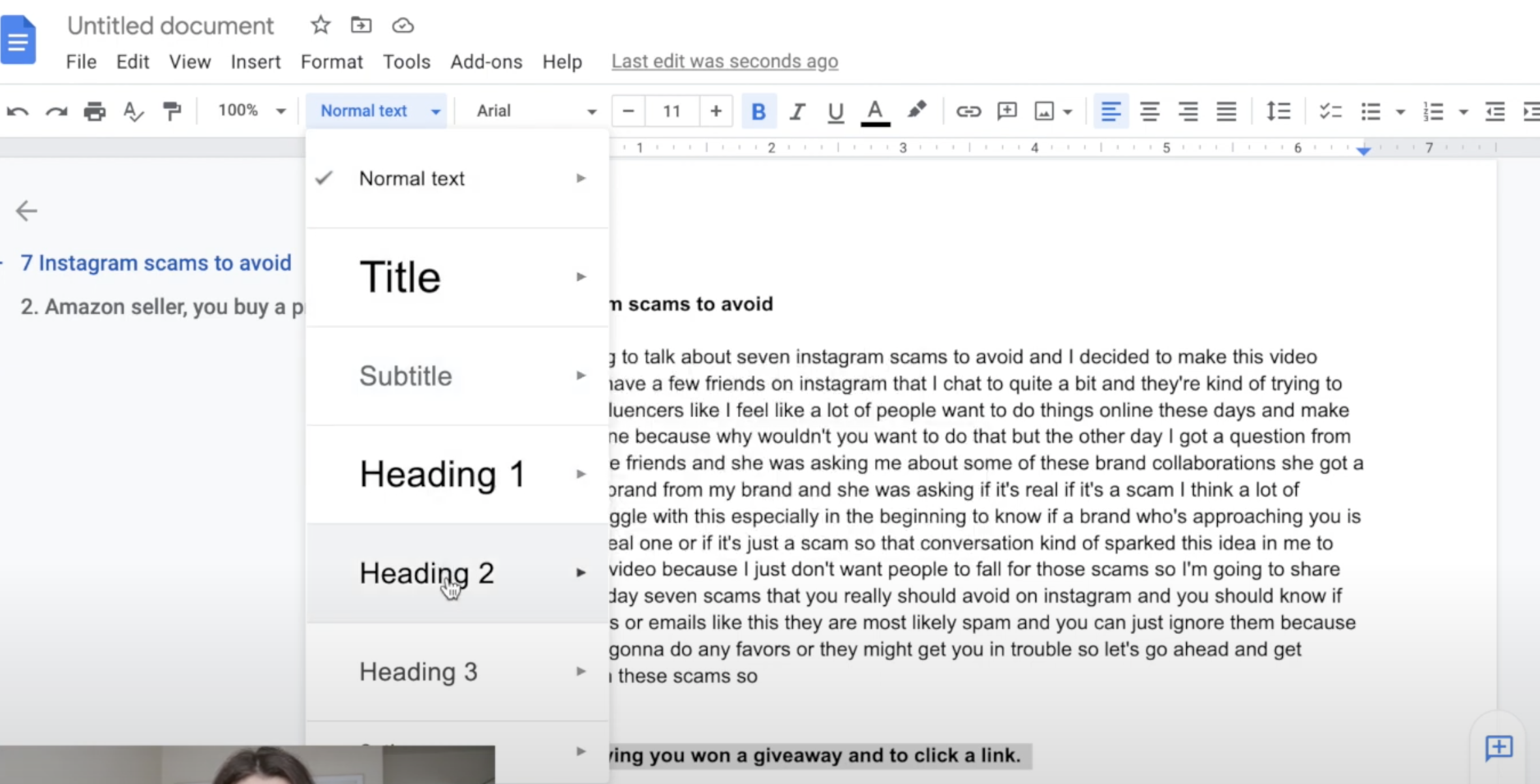This screenshot has width=1540, height=784.
Task: Click the Redo arrow icon
Action: point(56,112)
